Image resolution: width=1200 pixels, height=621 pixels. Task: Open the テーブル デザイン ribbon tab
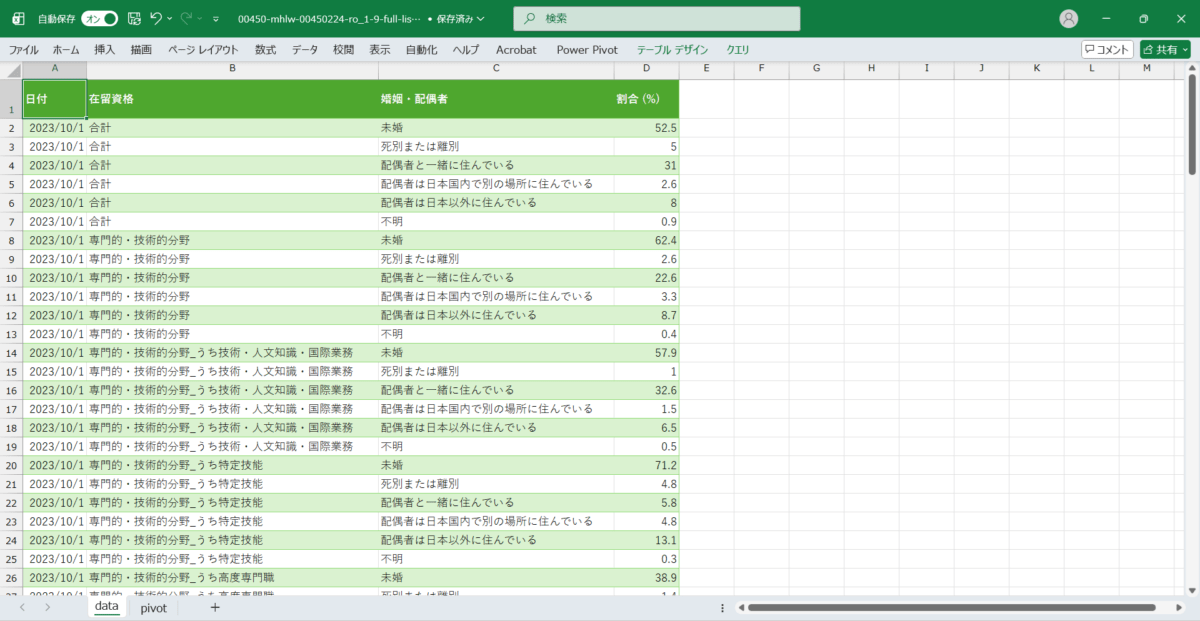coord(672,49)
